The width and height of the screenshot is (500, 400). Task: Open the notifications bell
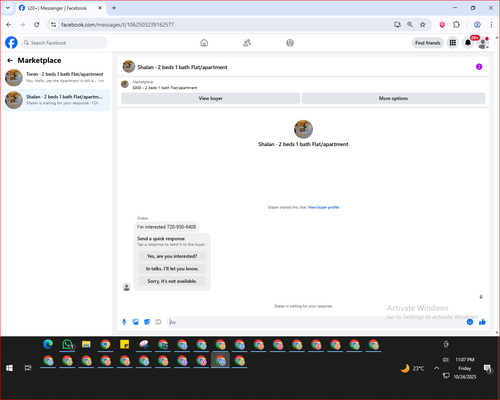[468, 43]
